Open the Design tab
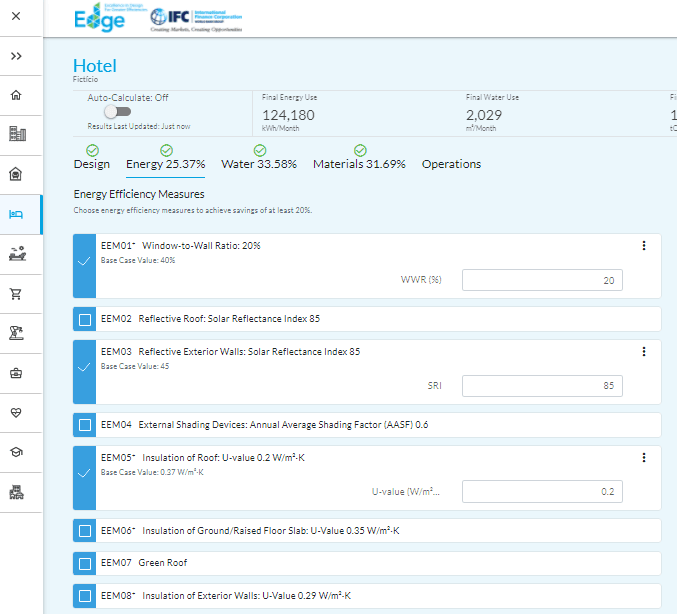677x614 pixels. click(x=92, y=164)
